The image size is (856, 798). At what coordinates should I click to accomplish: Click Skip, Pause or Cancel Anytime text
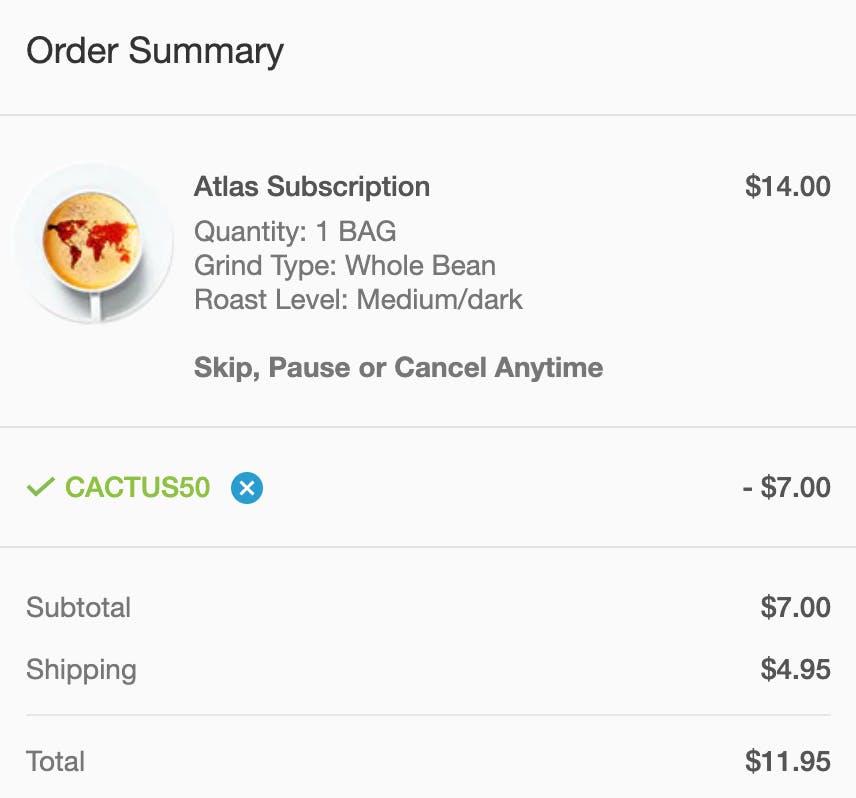click(x=398, y=367)
